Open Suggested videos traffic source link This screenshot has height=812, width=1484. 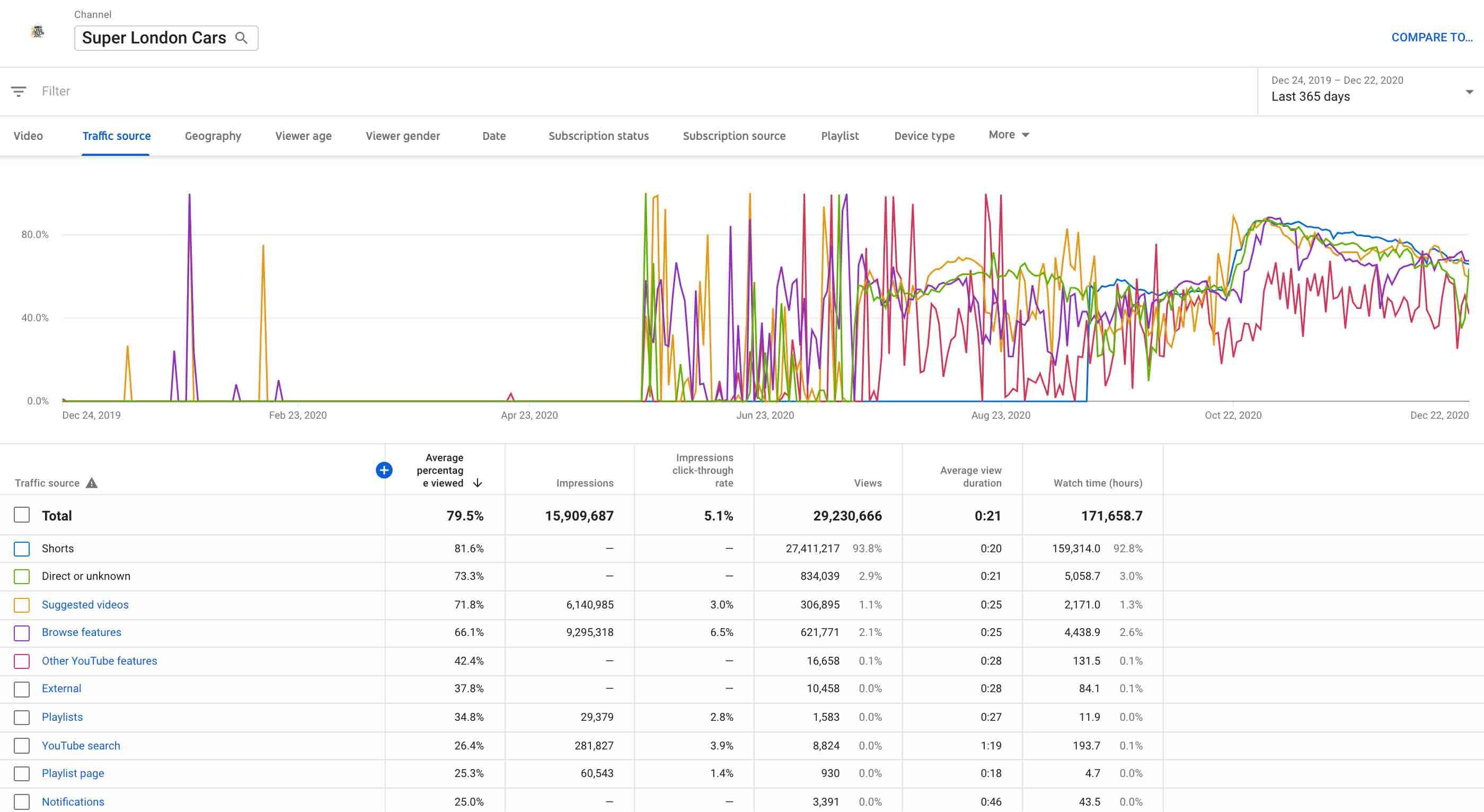click(85, 605)
